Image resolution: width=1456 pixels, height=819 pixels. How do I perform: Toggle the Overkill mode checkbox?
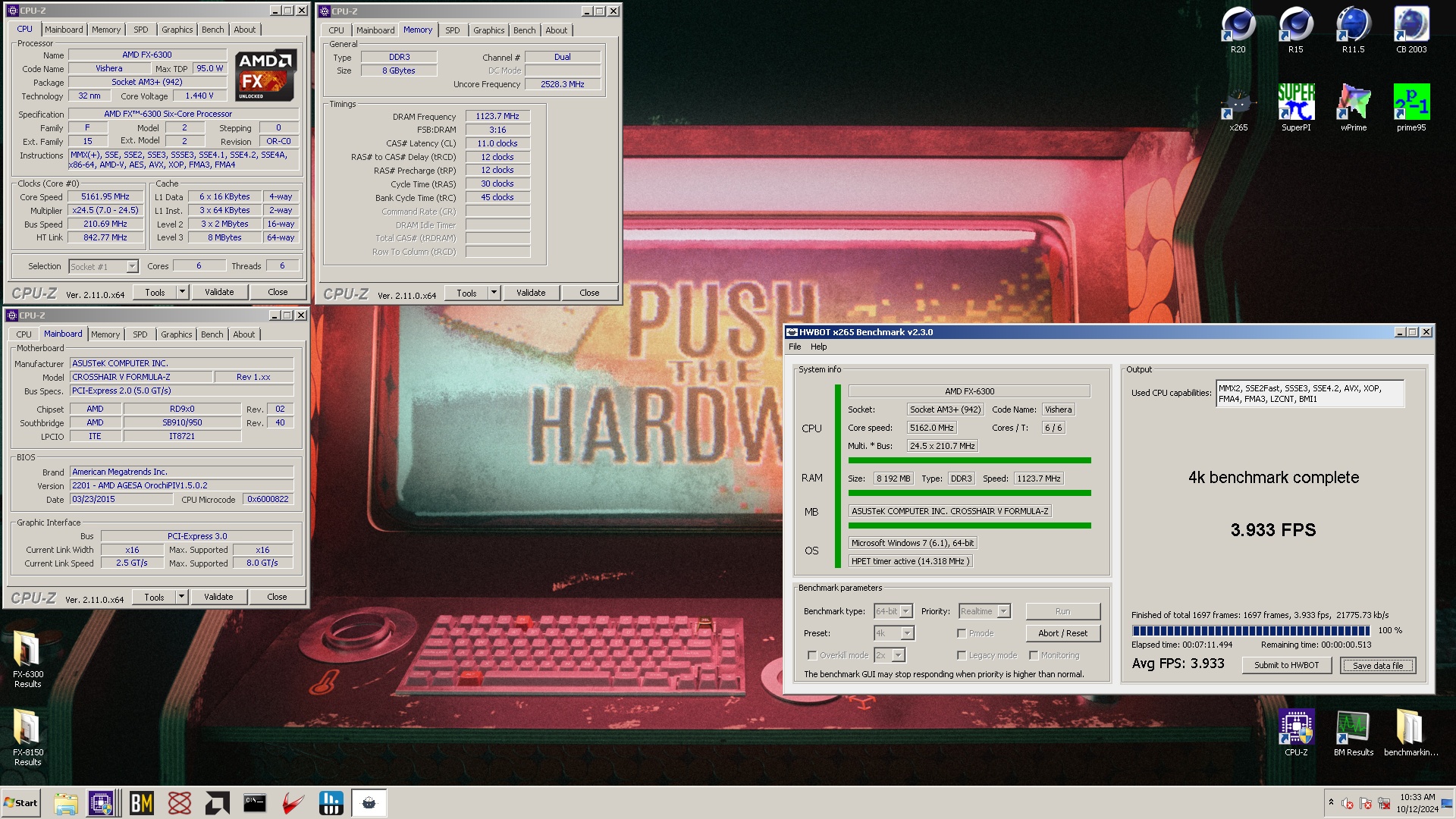click(x=812, y=655)
